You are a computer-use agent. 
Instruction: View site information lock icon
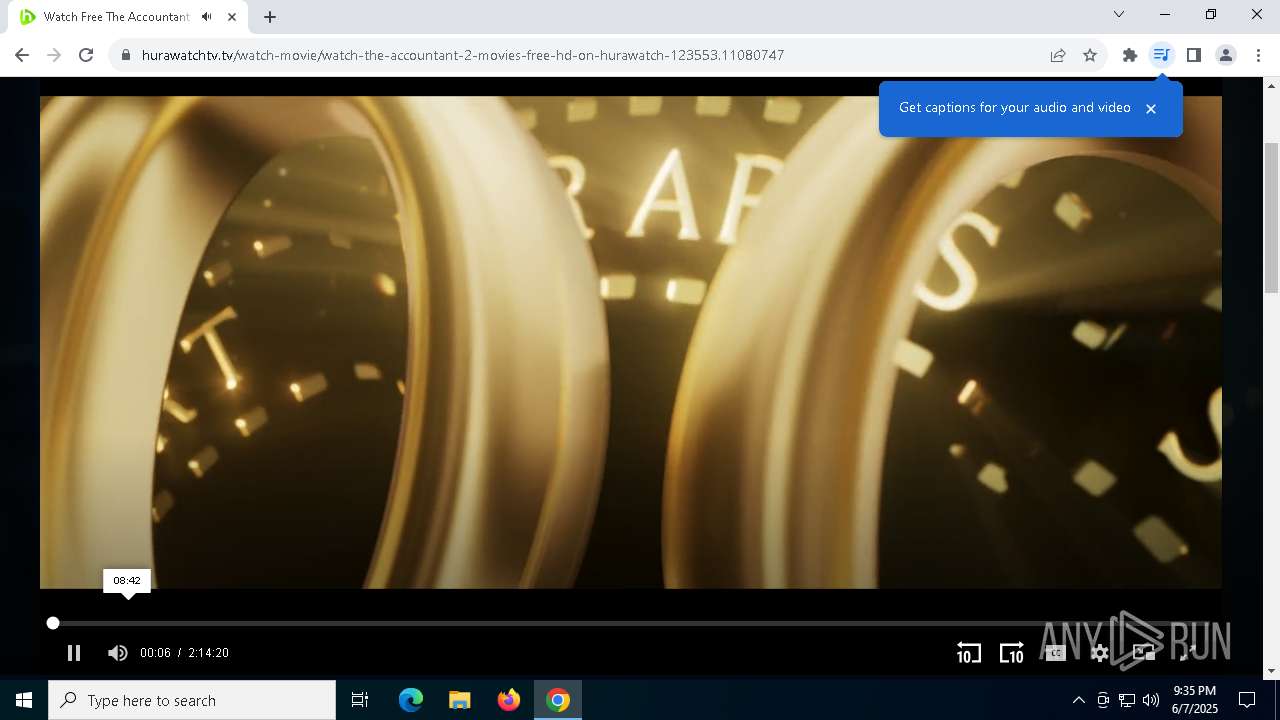pyautogui.click(x=126, y=55)
